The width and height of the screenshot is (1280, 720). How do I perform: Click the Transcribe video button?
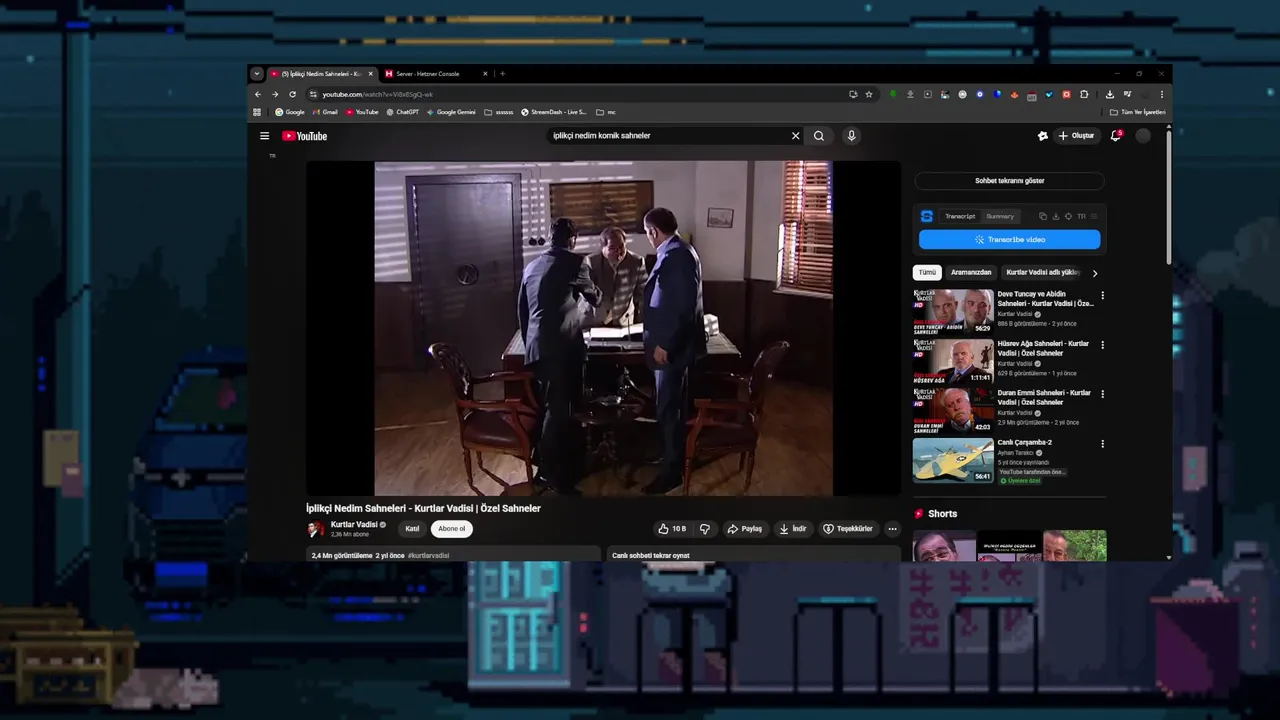tap(1010, 240)
